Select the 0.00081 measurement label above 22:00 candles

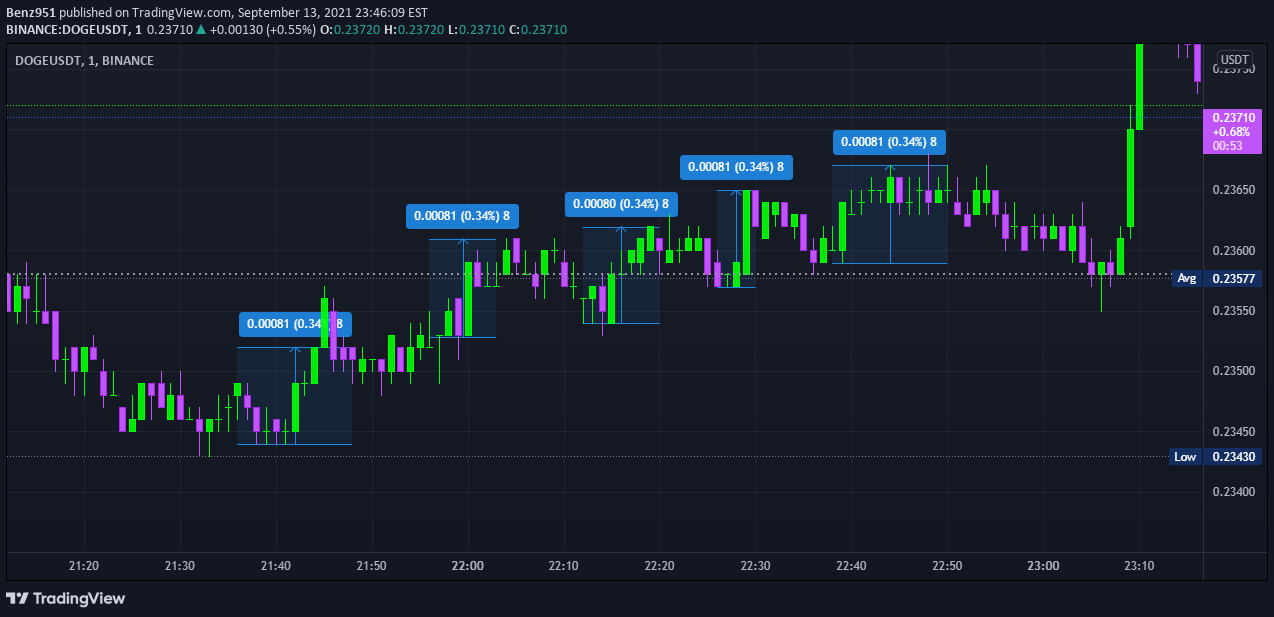pyautogui.click(x=462, y=215)
